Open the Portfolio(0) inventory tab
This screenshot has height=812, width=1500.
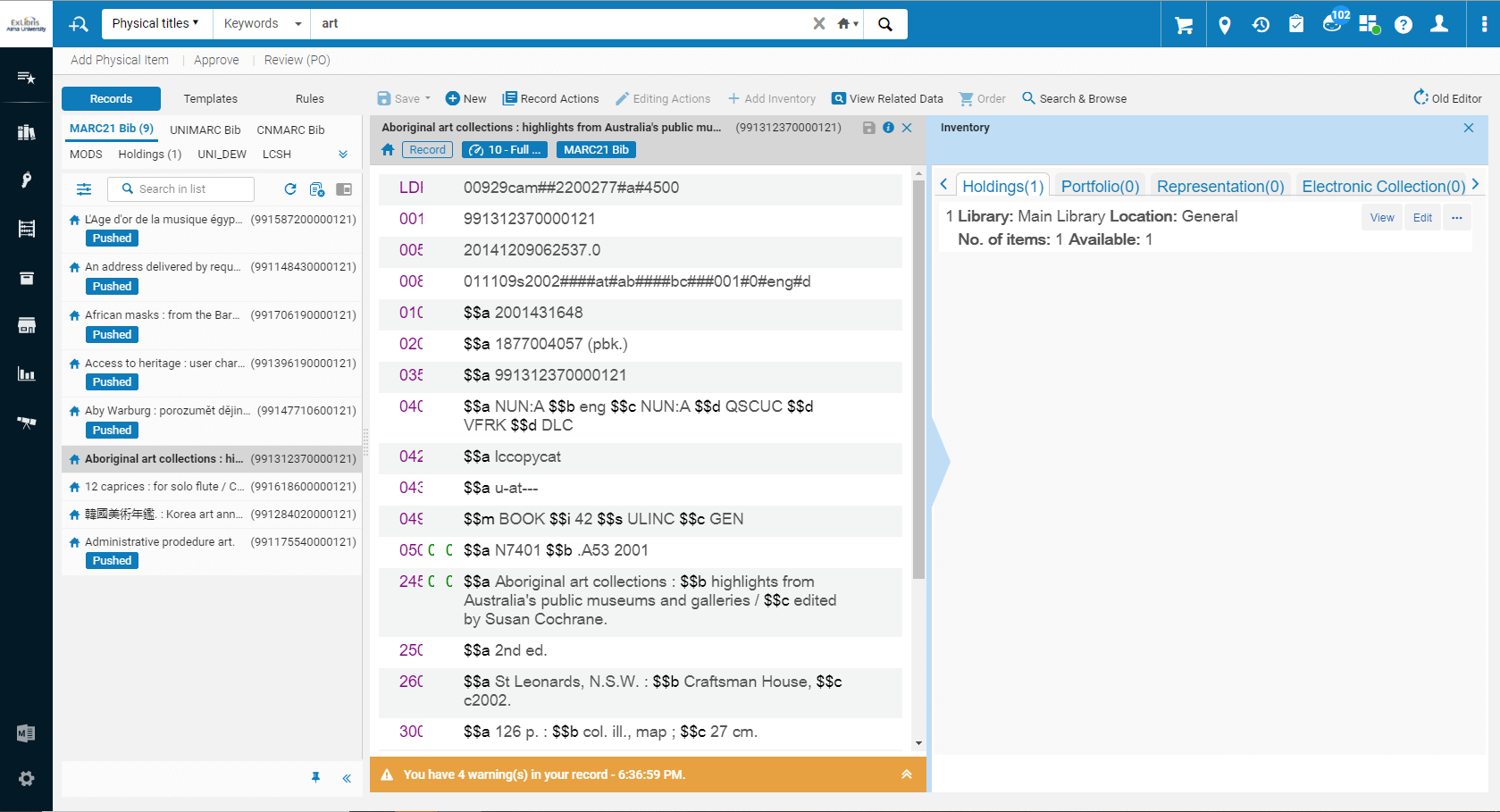click(1098, 185)
